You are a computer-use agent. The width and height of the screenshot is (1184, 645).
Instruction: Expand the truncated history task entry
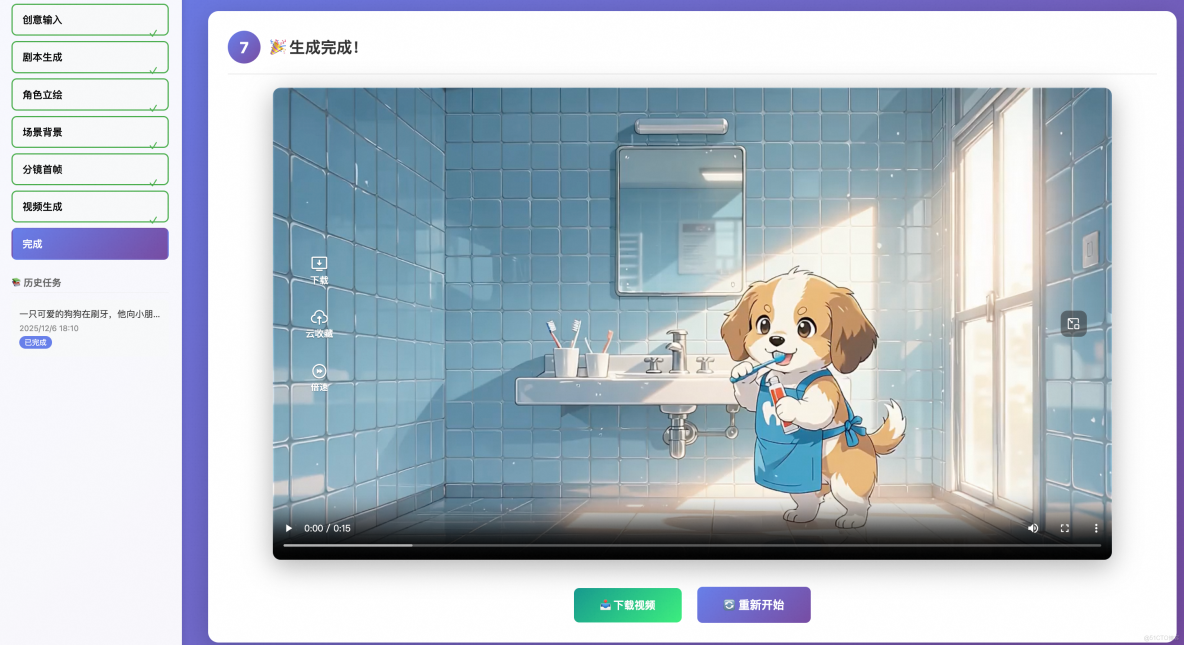tap(90, 313)
